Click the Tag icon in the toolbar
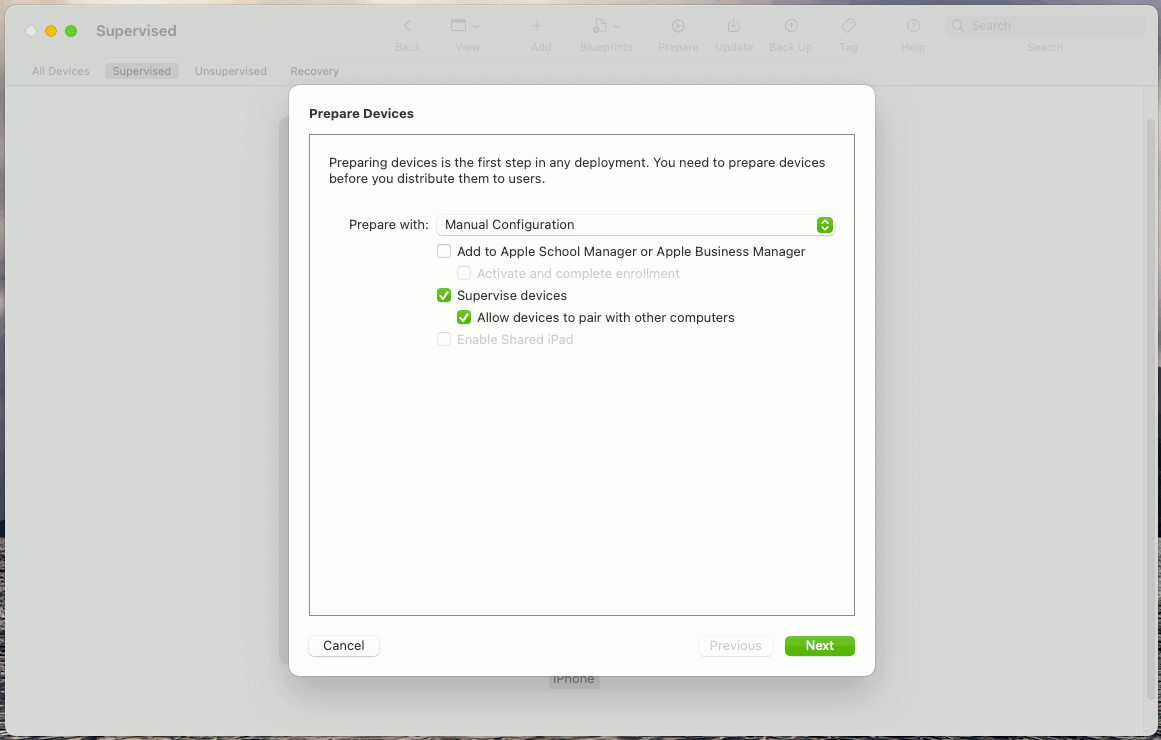The height and width of the screenshot is (740, 1161). point(848,25)
